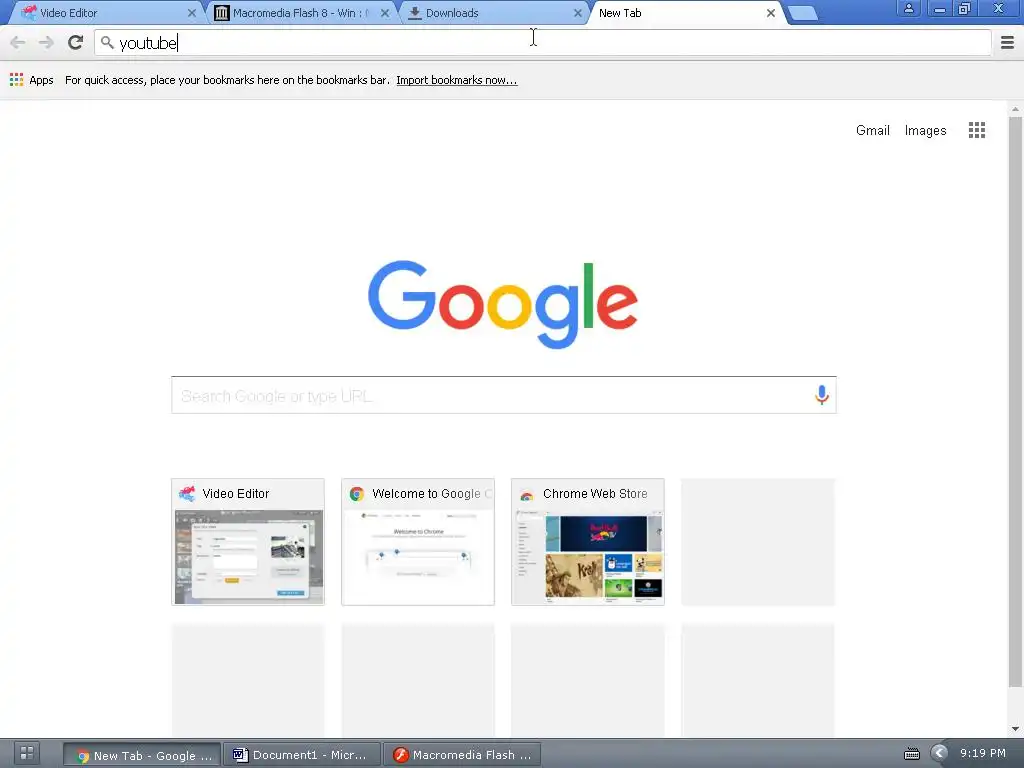The width and height of the screenshot is (1024, 768).
Task: Open the Video Editor most-visited thumbnail
Action: tap(248, 541)
